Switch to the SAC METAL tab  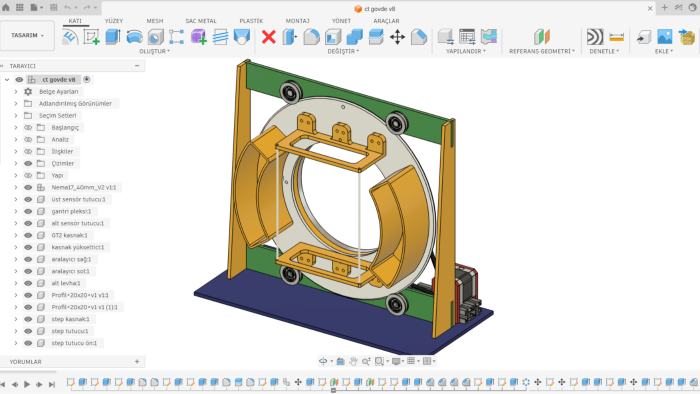[201, 21]
